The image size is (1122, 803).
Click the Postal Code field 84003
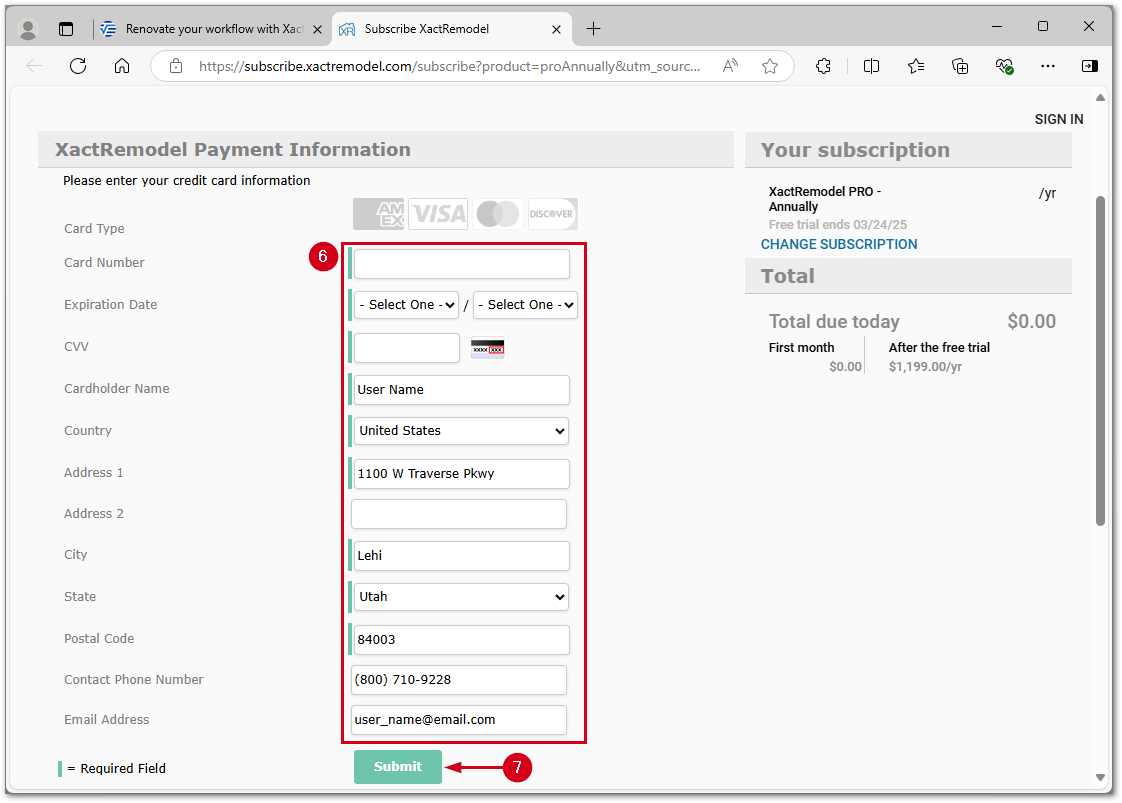click(x=462, y=640)
